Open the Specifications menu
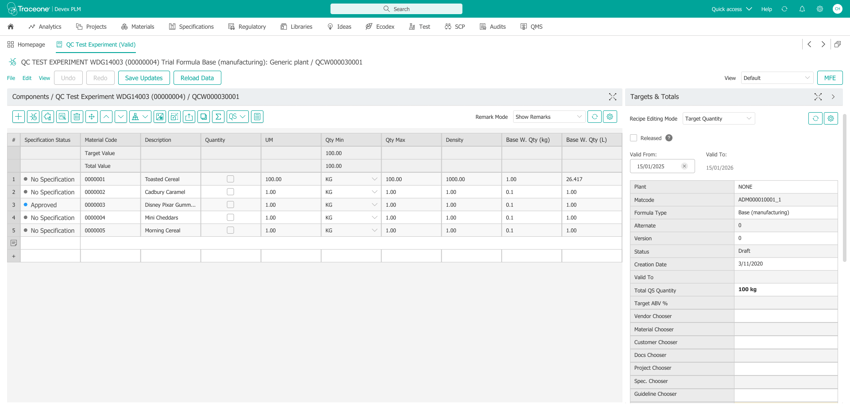The width and height of the screenshot is (850, 413). click(x=191, y=27)
